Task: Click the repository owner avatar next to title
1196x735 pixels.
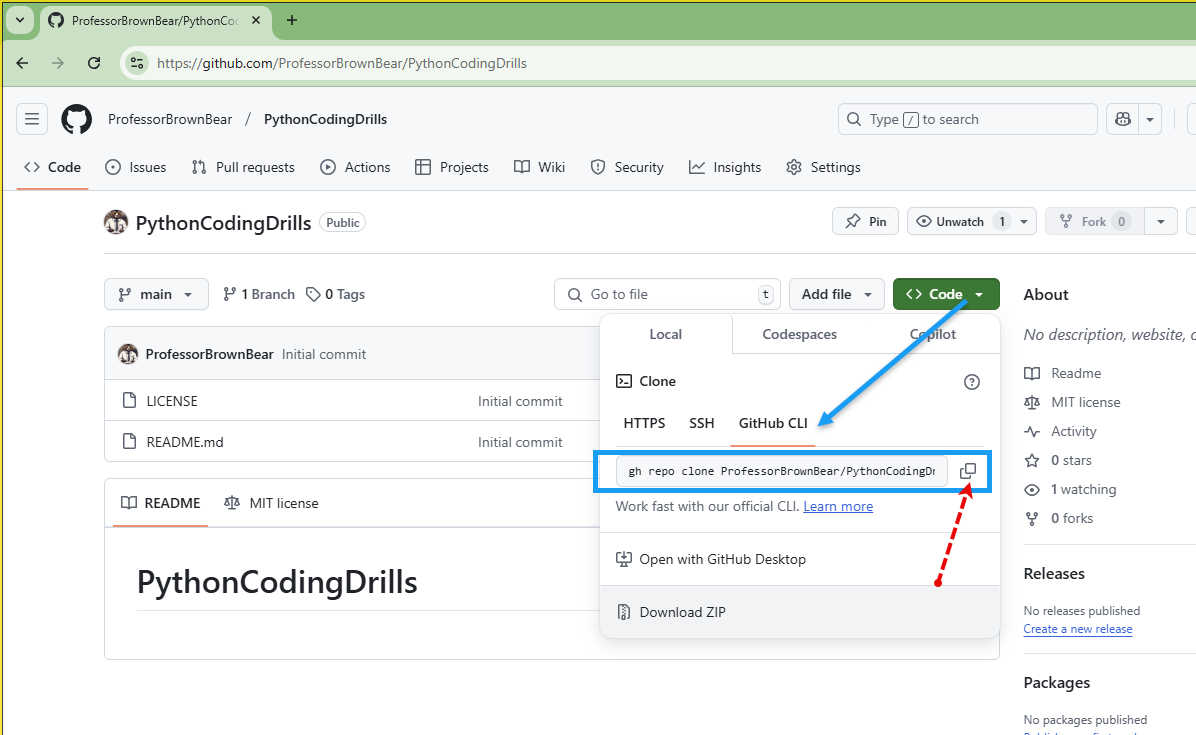Action: [116, 223]
